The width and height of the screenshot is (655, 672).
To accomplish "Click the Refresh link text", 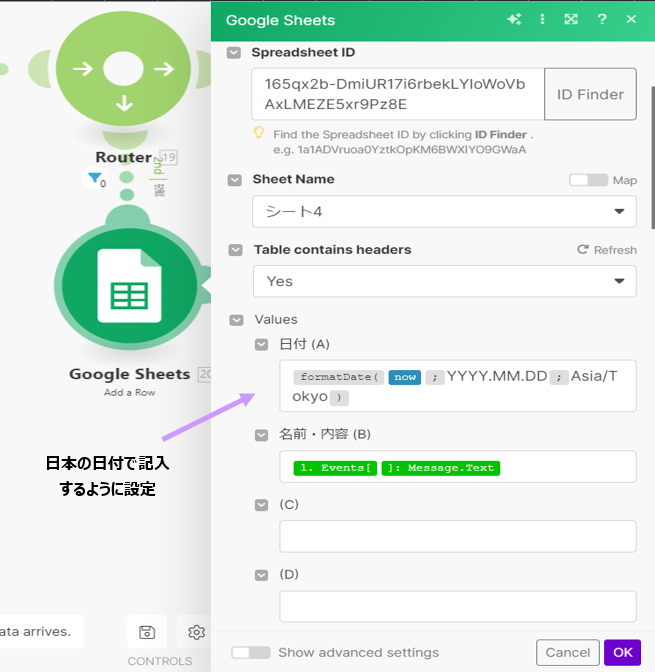I will (615, 250).
